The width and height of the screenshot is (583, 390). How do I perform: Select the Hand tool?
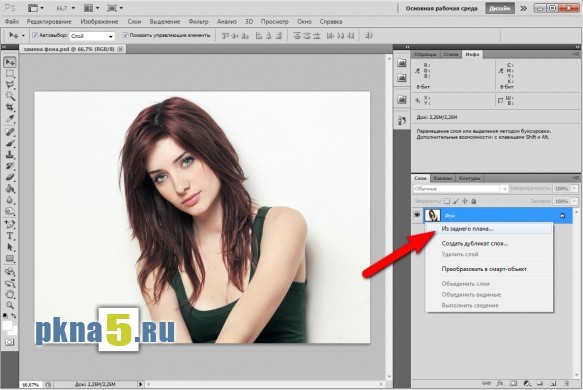10,294
